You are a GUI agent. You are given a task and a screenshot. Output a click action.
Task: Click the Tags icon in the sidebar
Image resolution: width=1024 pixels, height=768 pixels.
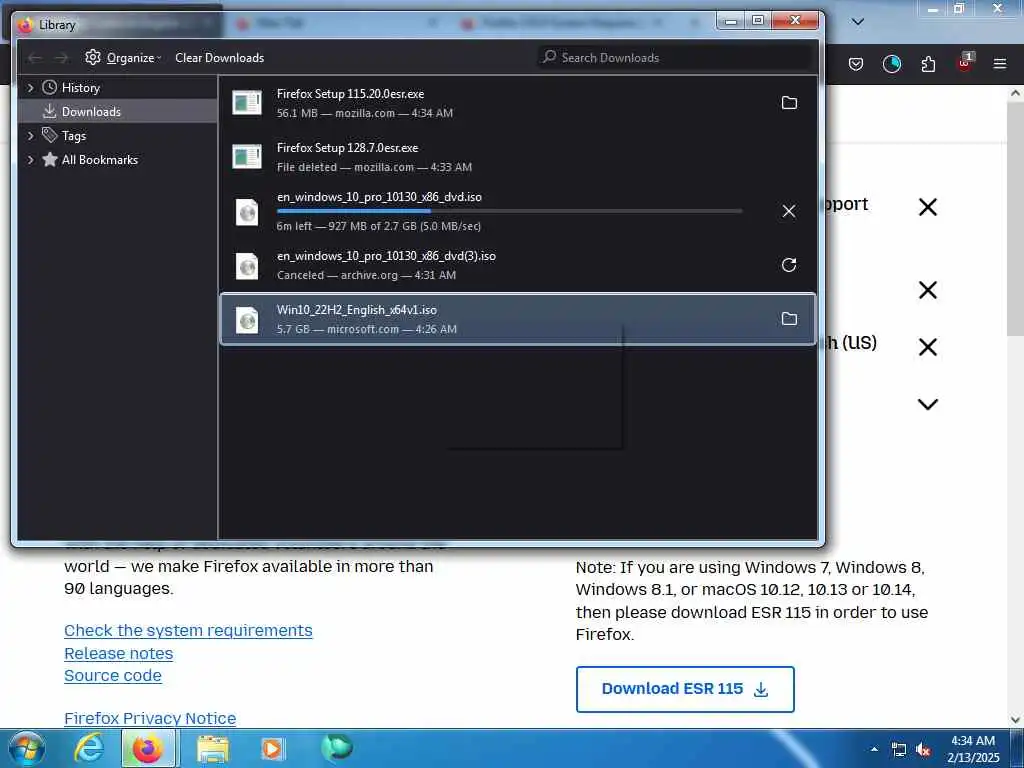point(50,135)
